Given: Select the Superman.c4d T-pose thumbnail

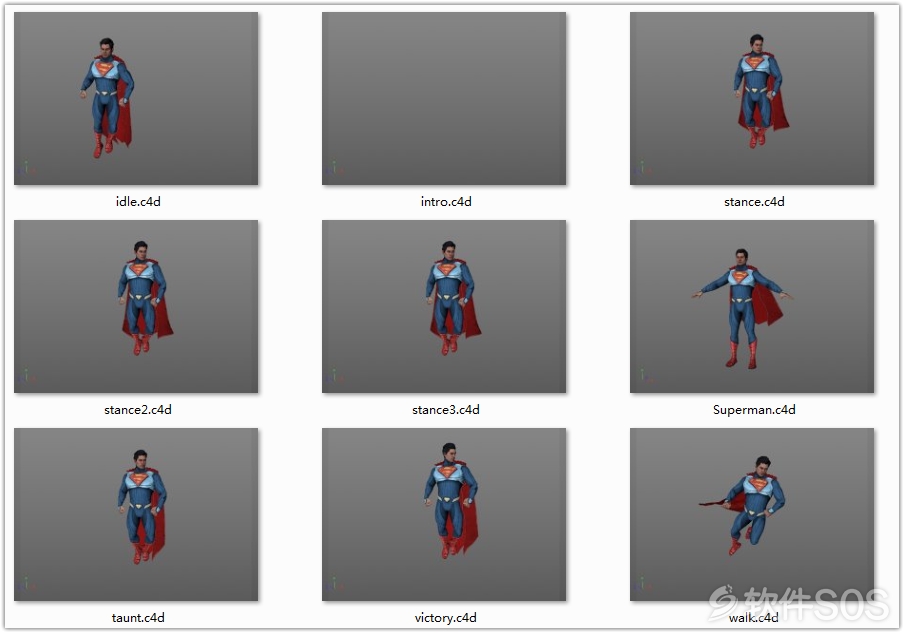Looking at the screenshot, I should coord(752,307).
